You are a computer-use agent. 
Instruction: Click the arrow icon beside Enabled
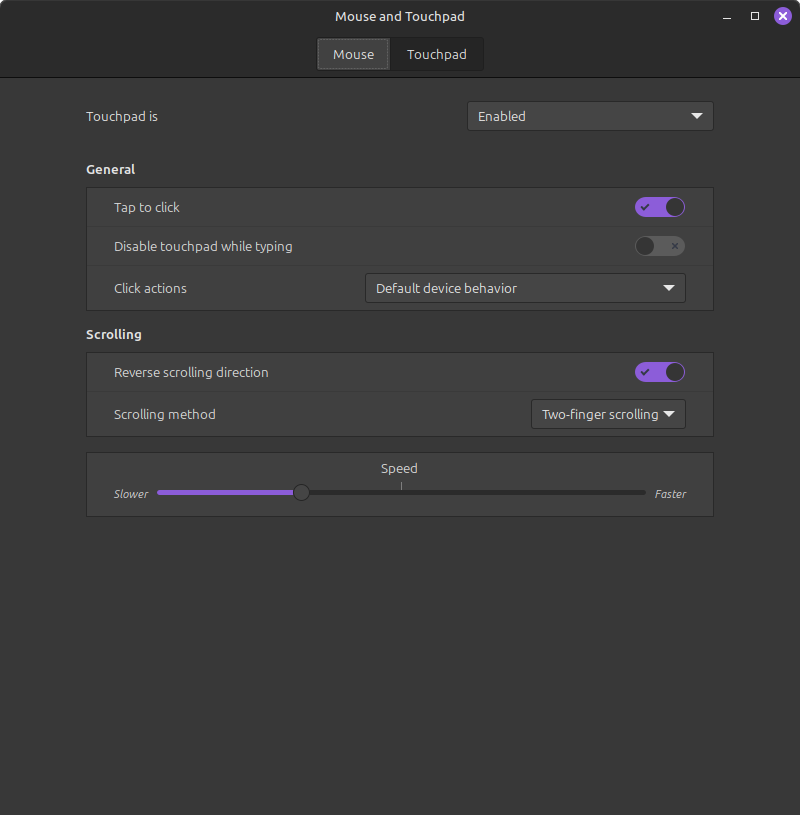pos(697,116)
